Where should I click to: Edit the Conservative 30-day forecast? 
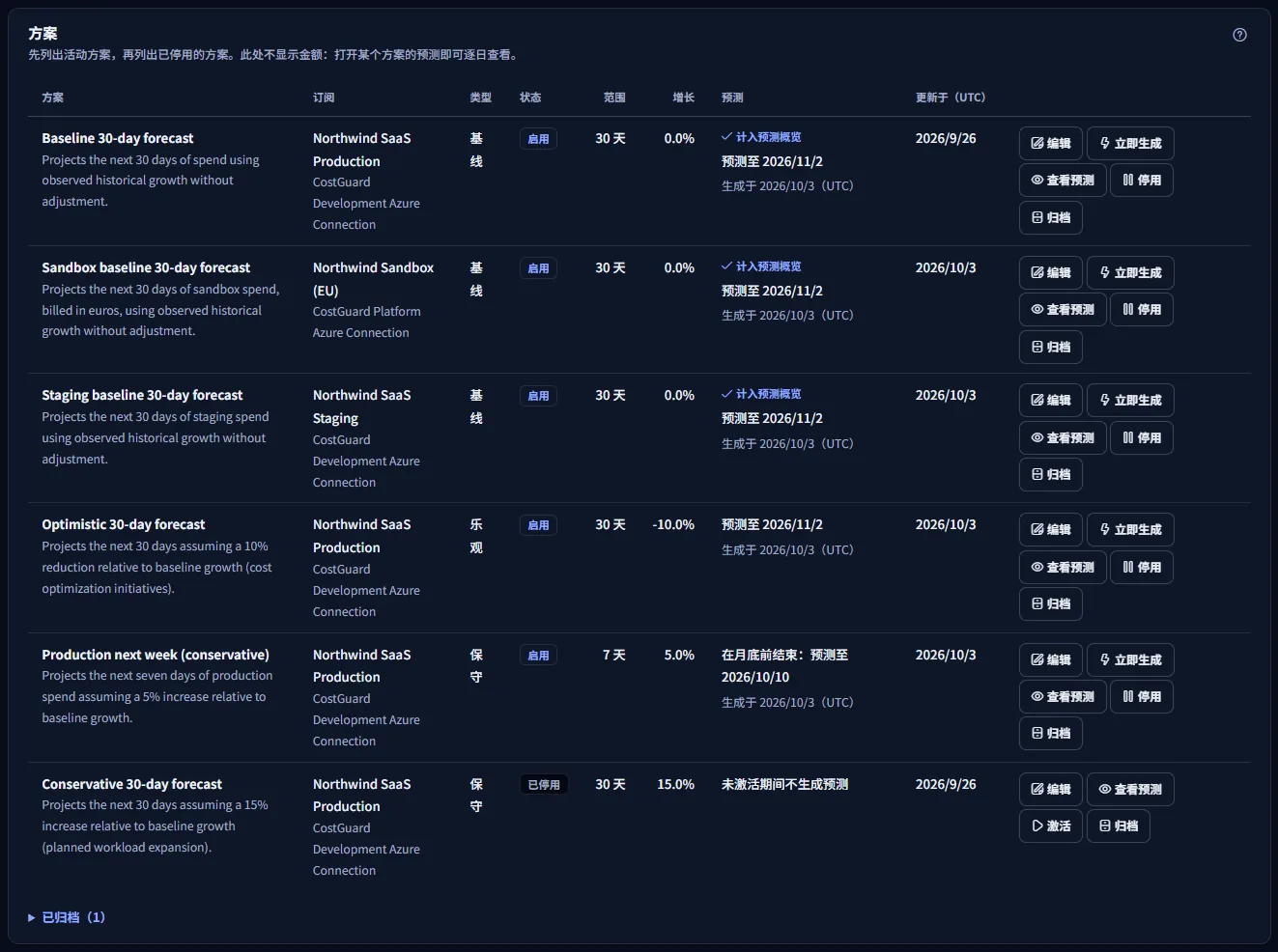tap(1051, 789)
